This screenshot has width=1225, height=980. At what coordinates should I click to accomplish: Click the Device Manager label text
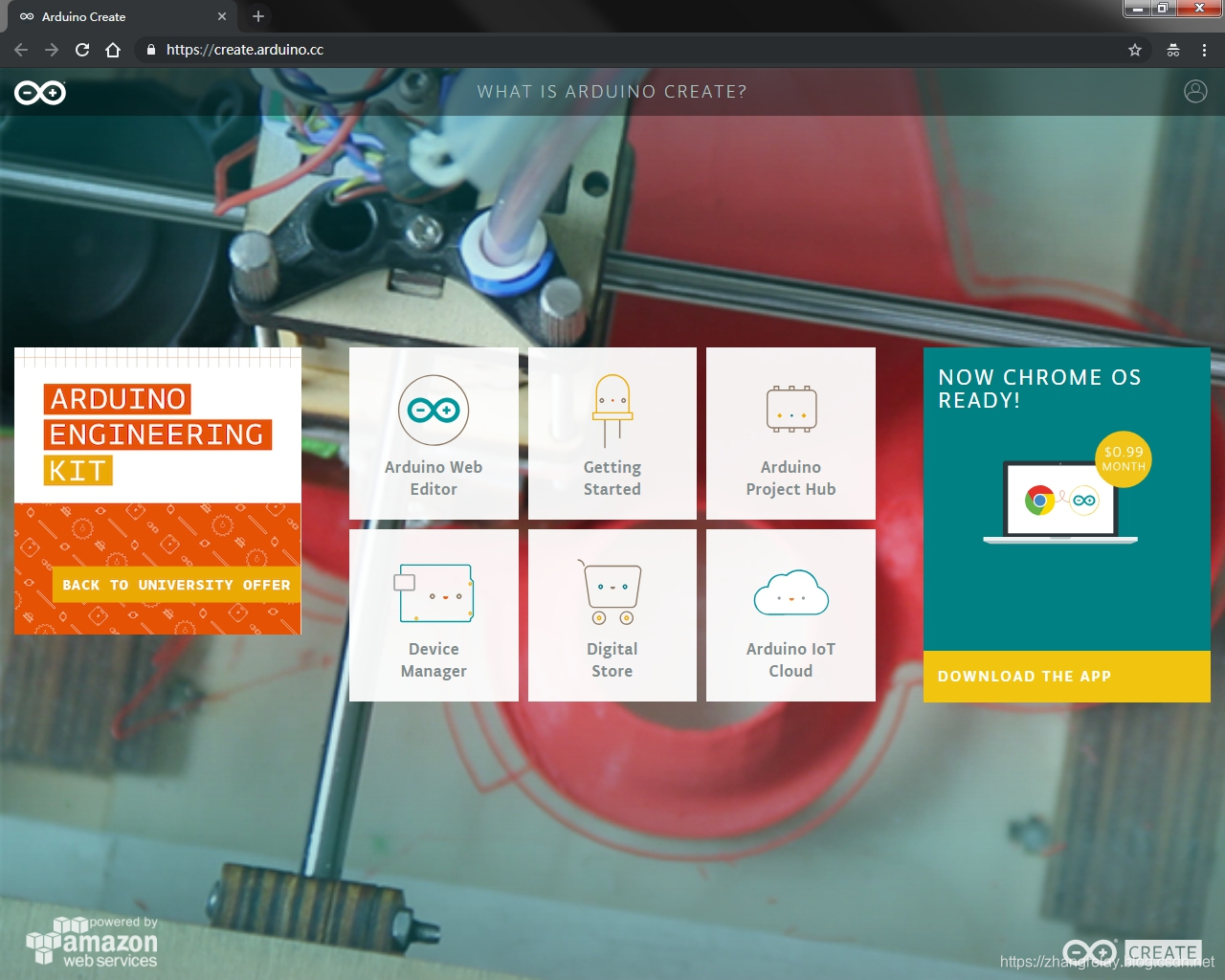[x=434, y=659]
